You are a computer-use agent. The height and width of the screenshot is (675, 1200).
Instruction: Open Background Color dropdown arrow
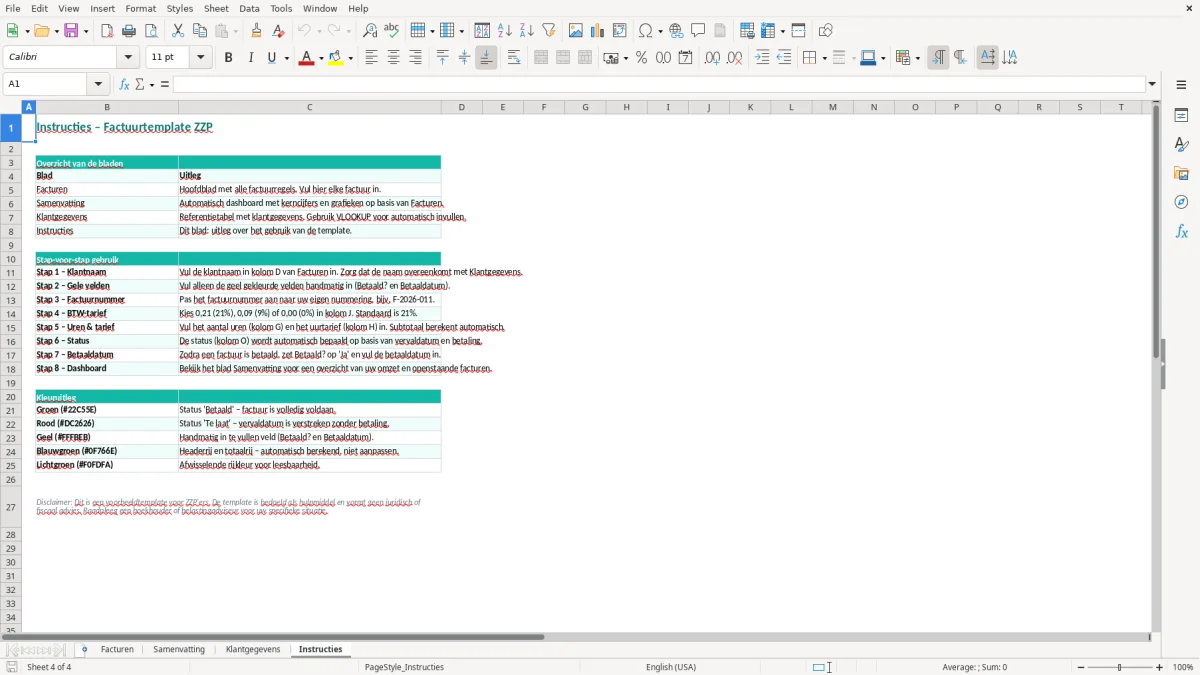(351, 58)
